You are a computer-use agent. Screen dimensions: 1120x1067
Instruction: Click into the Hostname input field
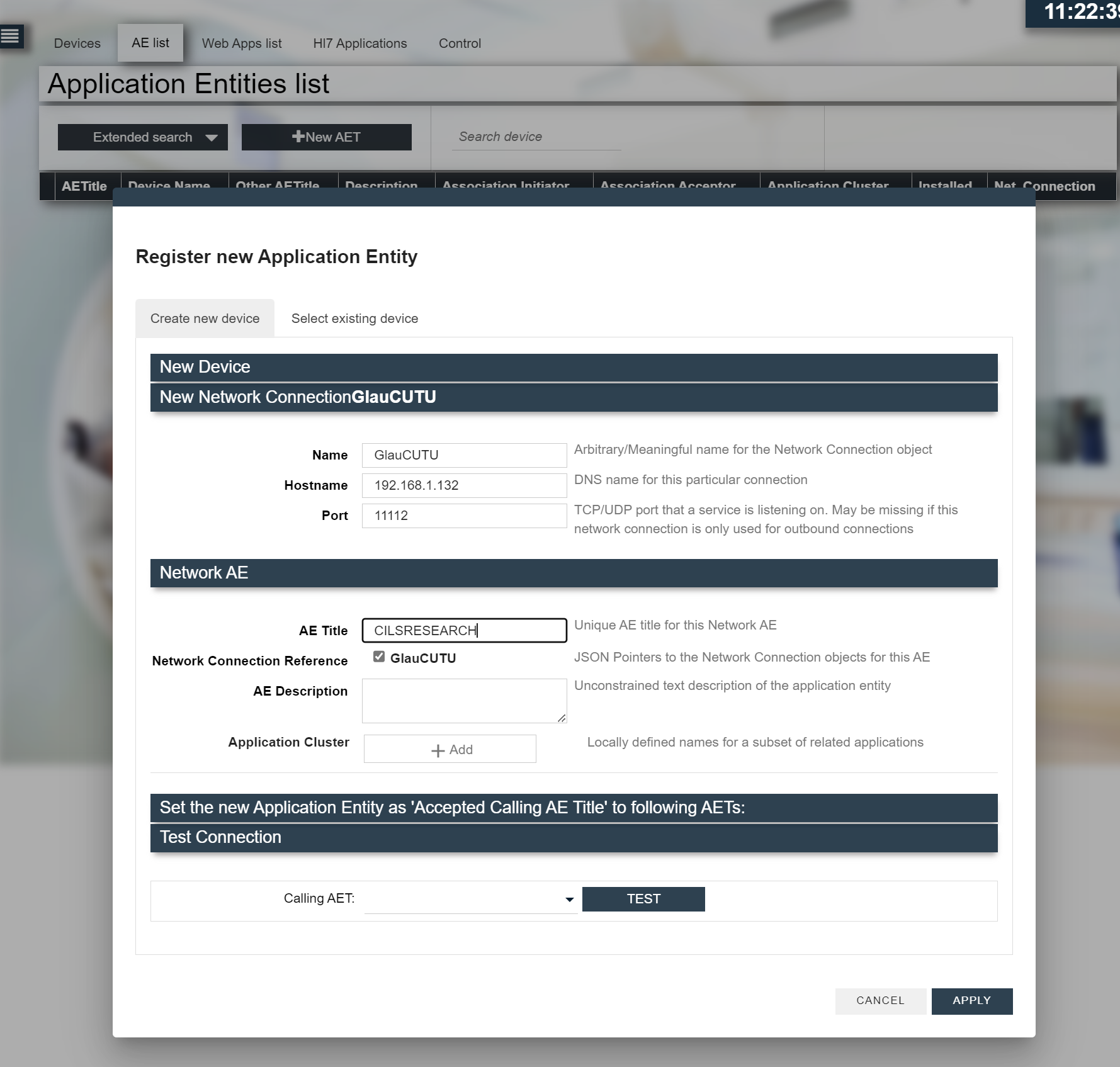coord(464,485)
